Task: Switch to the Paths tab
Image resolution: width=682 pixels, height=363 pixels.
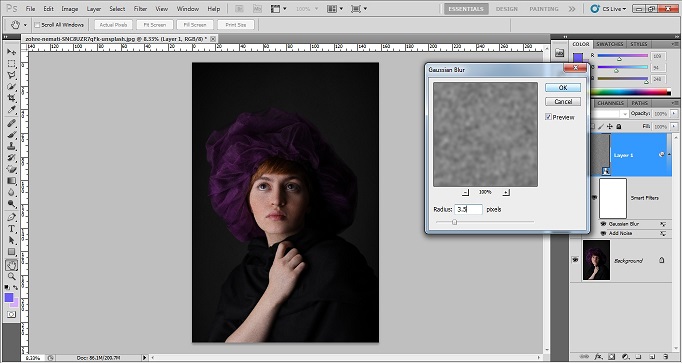Action: click(x=639, y=103)
